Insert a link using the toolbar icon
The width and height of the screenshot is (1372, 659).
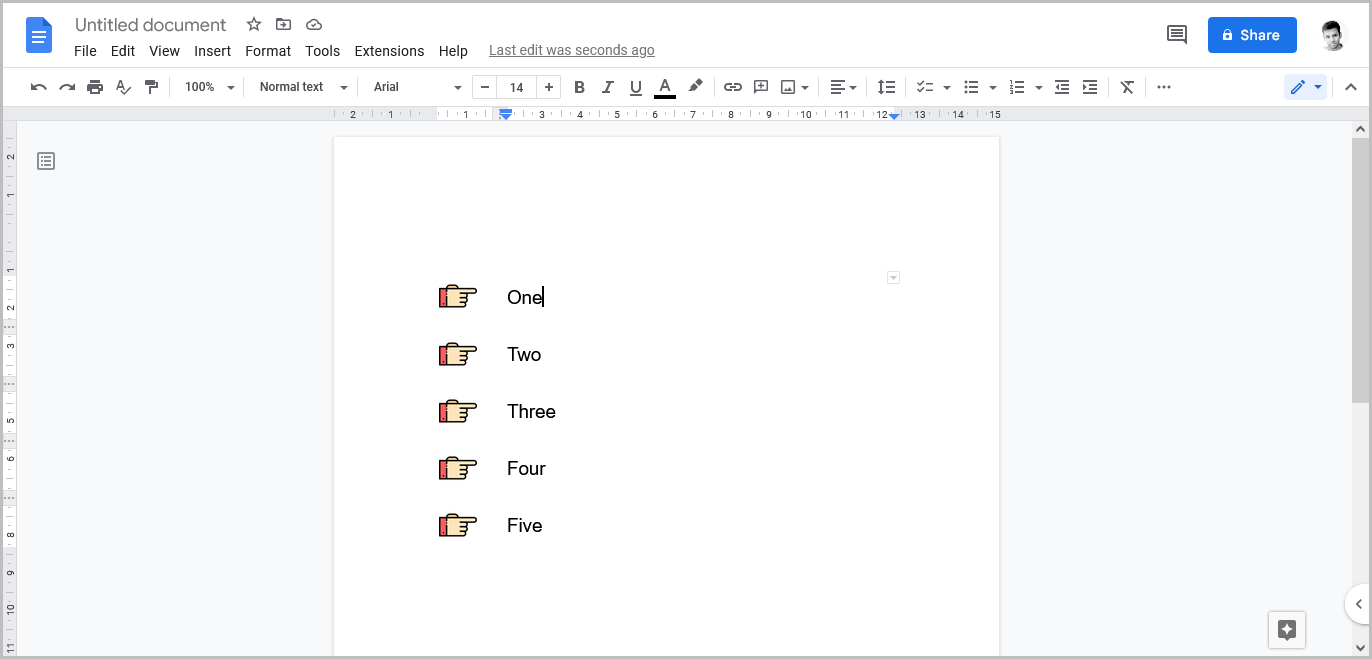point(732,87)
